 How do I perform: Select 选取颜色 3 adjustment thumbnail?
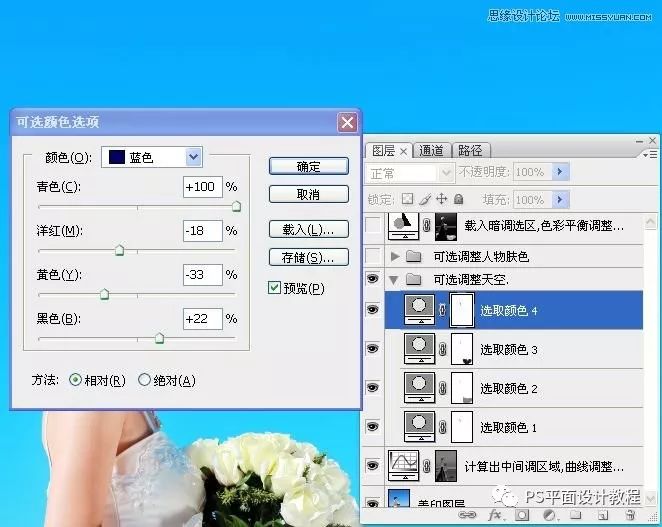pyautogui.click(x=419, y=349)
